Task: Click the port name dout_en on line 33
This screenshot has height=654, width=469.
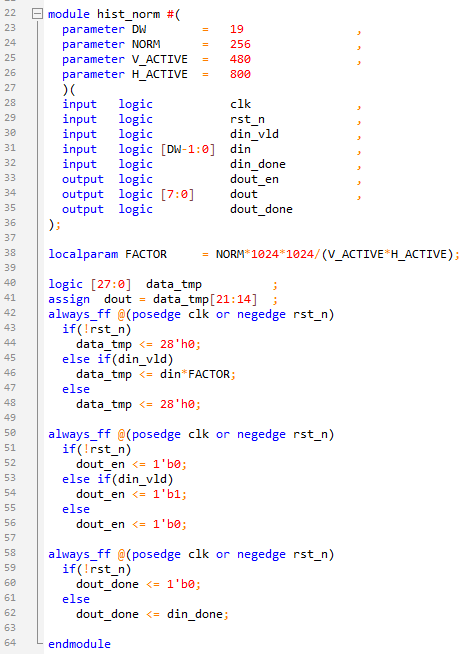Action: pos(254,179)
